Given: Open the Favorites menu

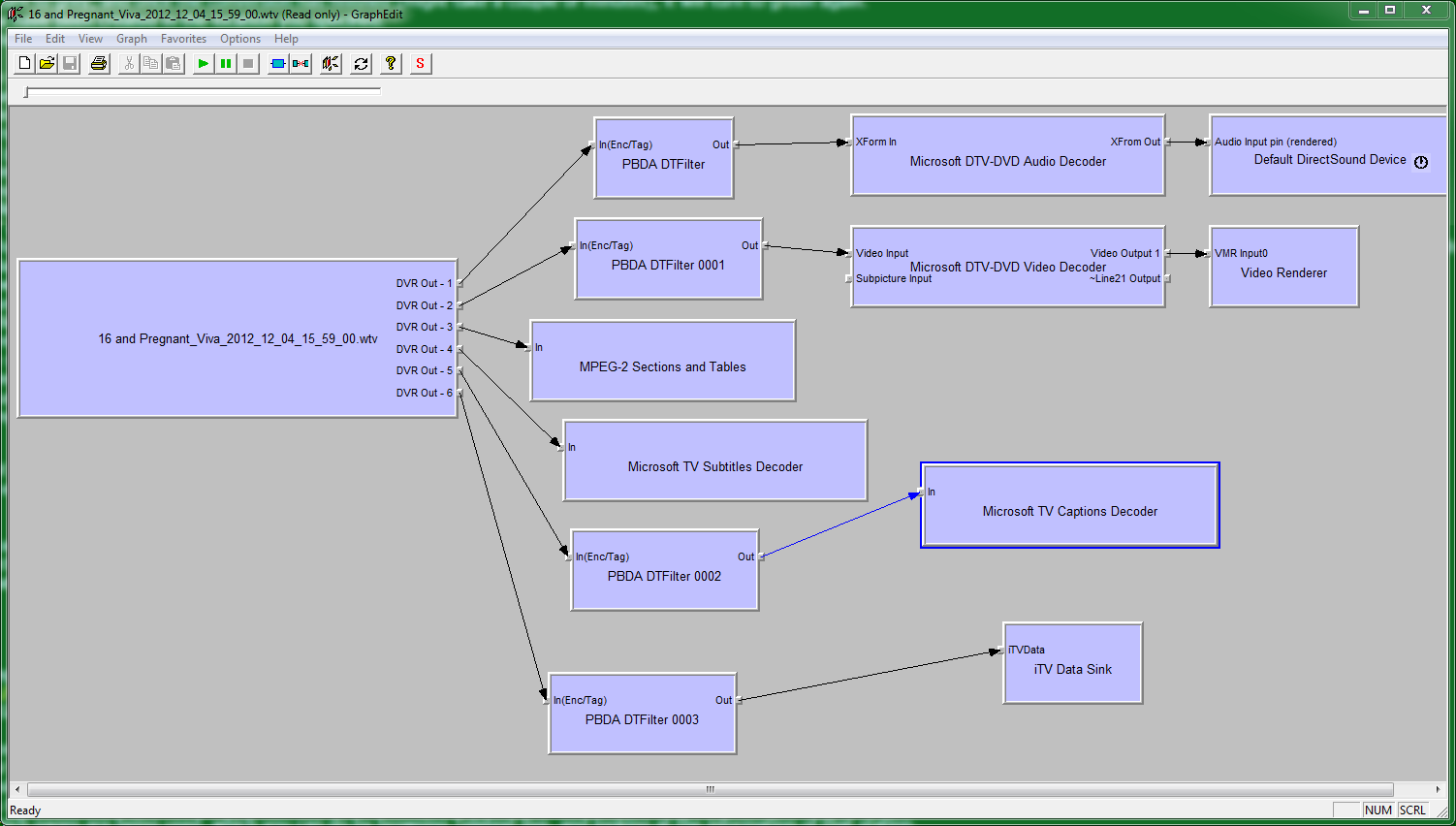Looking at the screenshot, I should coord(183,39).
